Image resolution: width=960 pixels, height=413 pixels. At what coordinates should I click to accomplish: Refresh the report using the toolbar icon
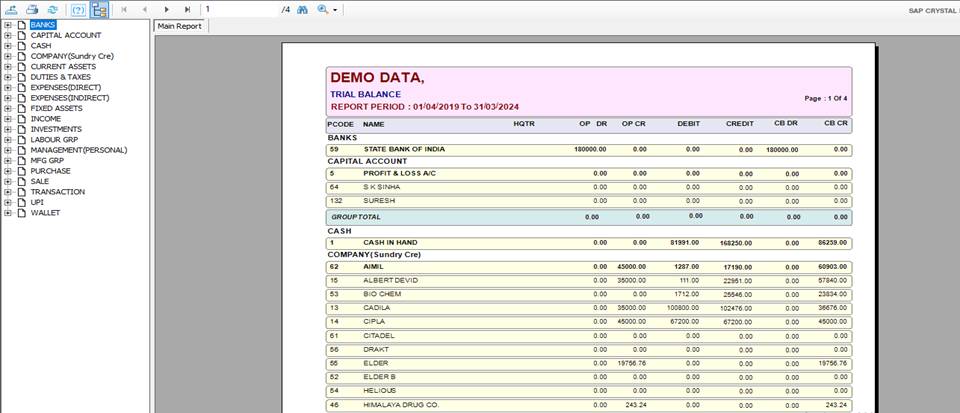(52, 9)
